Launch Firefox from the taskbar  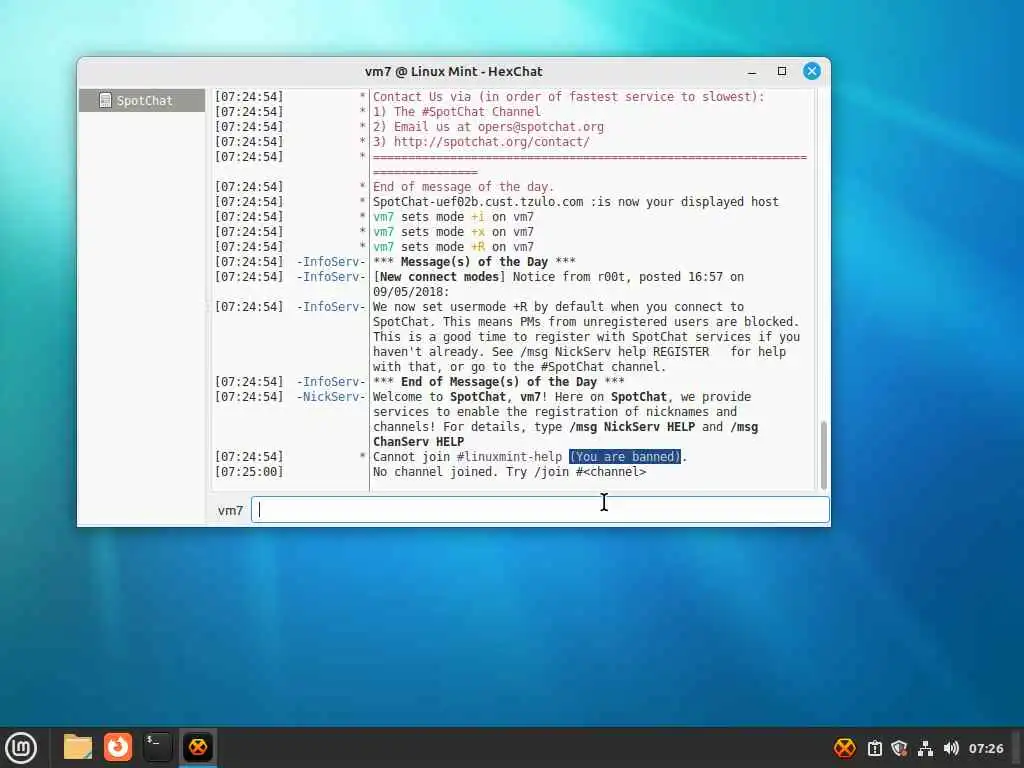tap(118, 747)
